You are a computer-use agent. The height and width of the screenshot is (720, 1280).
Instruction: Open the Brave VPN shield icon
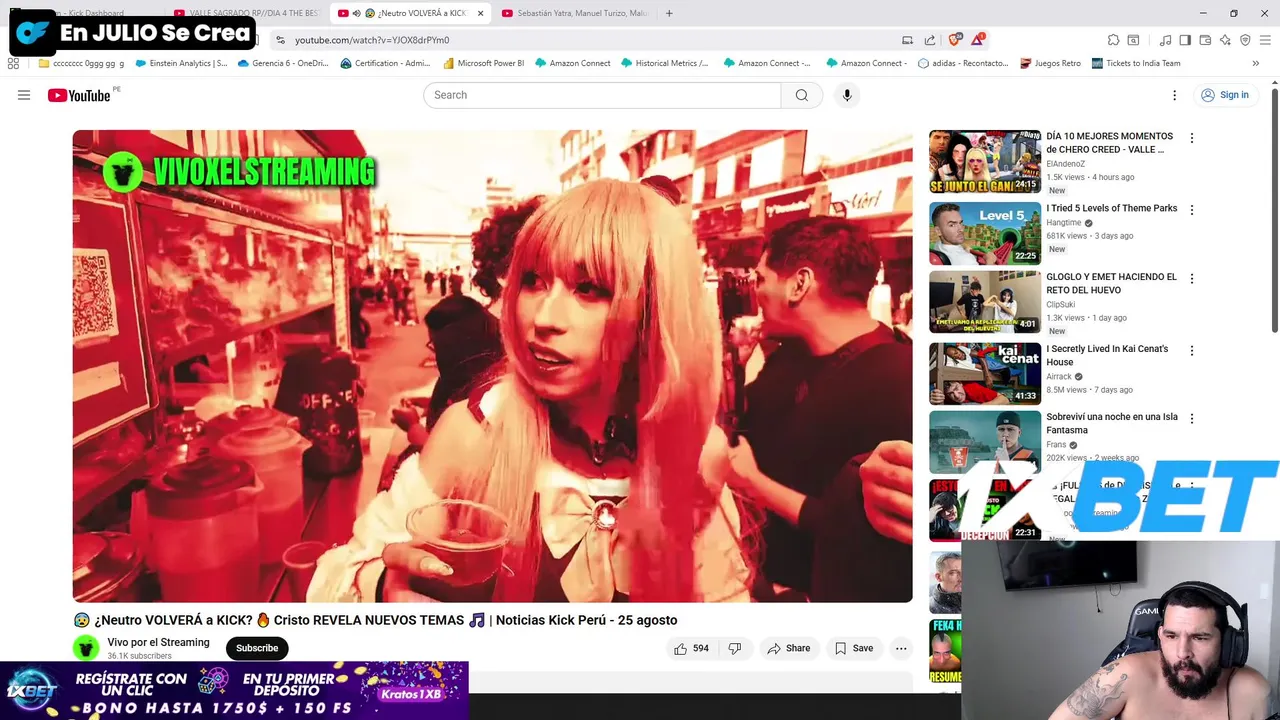(x=1245, y=40)
